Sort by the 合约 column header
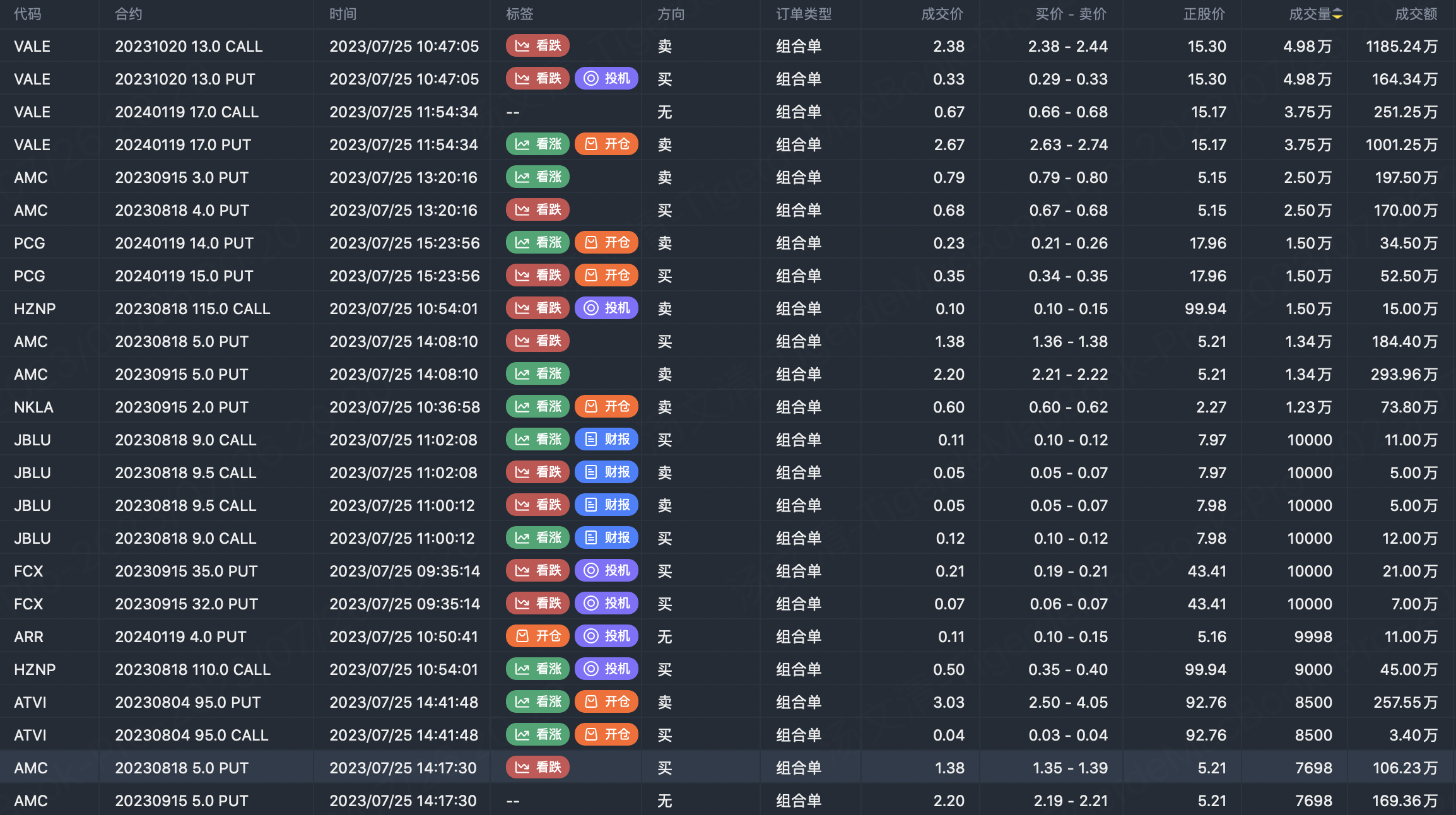Image resolution: width=1456 pixels, height=815 pixels. (129, 14)
